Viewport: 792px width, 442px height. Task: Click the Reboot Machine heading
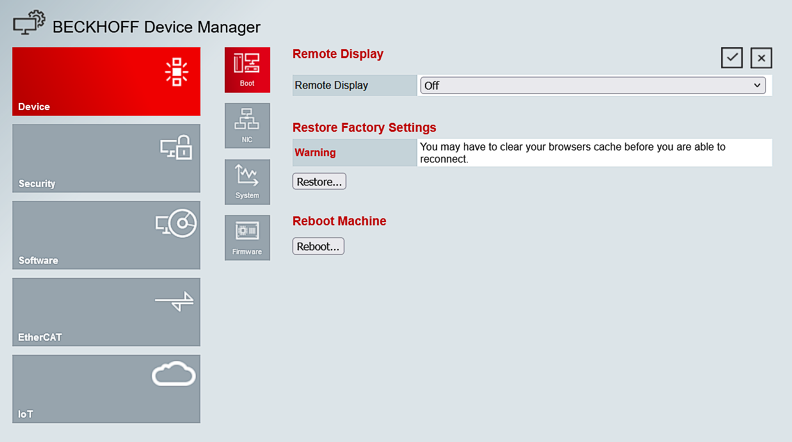[339, 221]
